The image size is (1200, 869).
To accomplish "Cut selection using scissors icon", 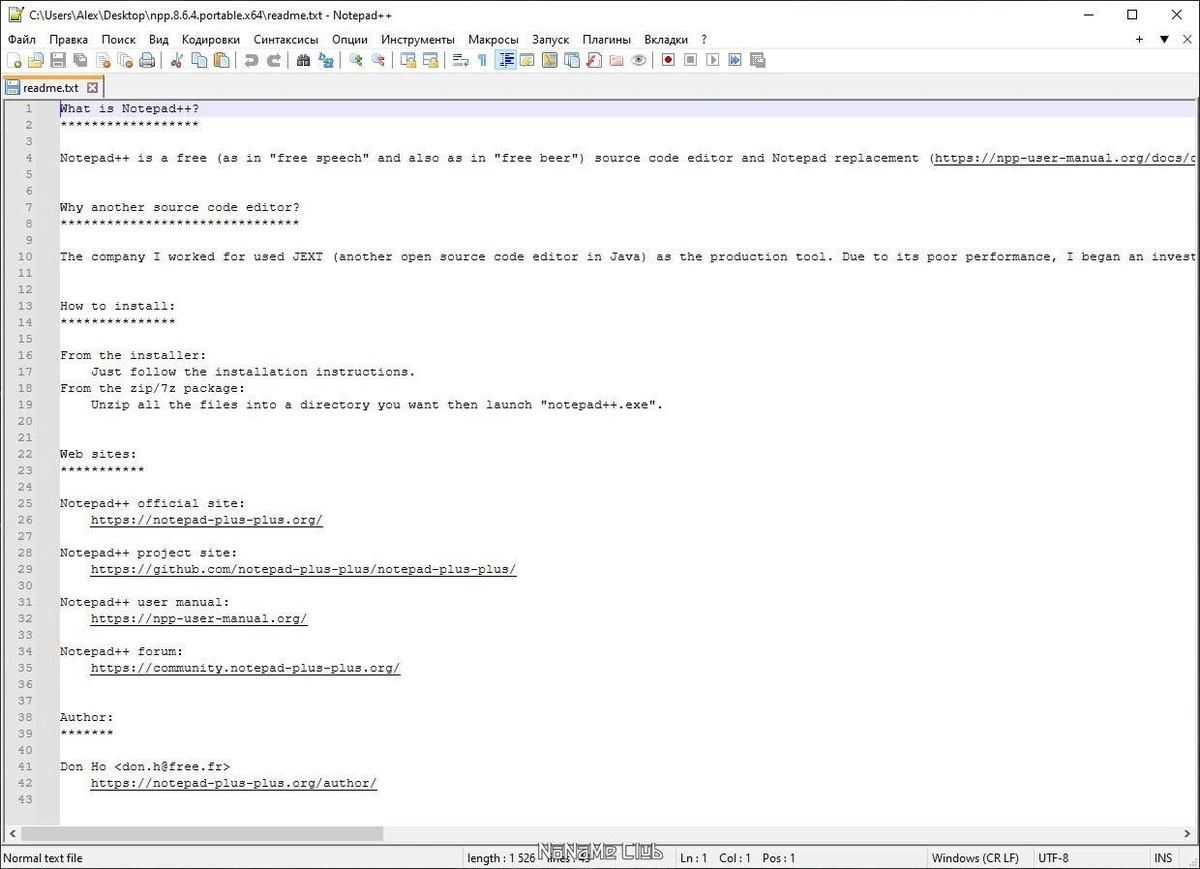I will [176, 60].
